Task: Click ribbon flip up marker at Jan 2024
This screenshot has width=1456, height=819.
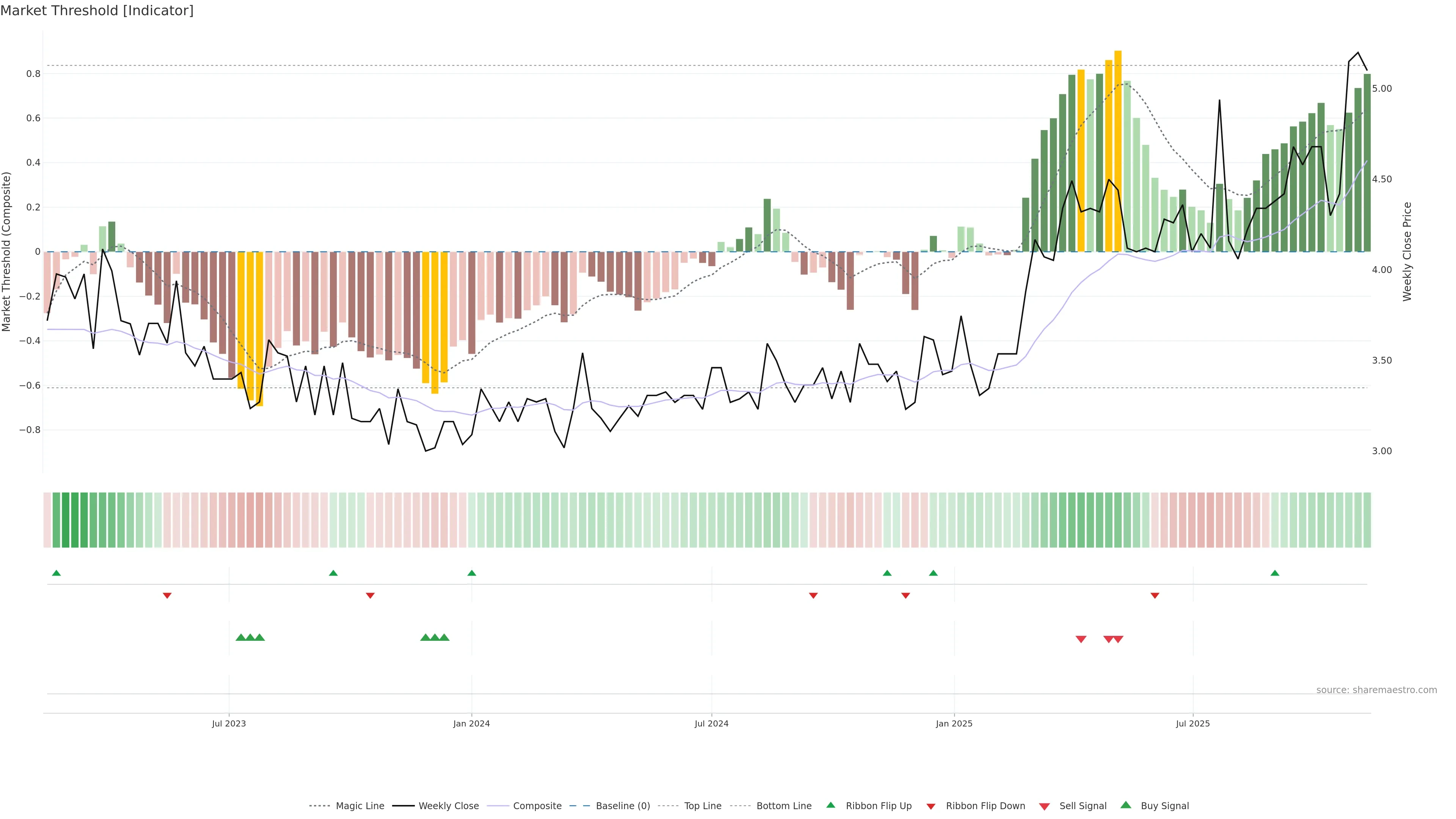Action: click(472, 573)
